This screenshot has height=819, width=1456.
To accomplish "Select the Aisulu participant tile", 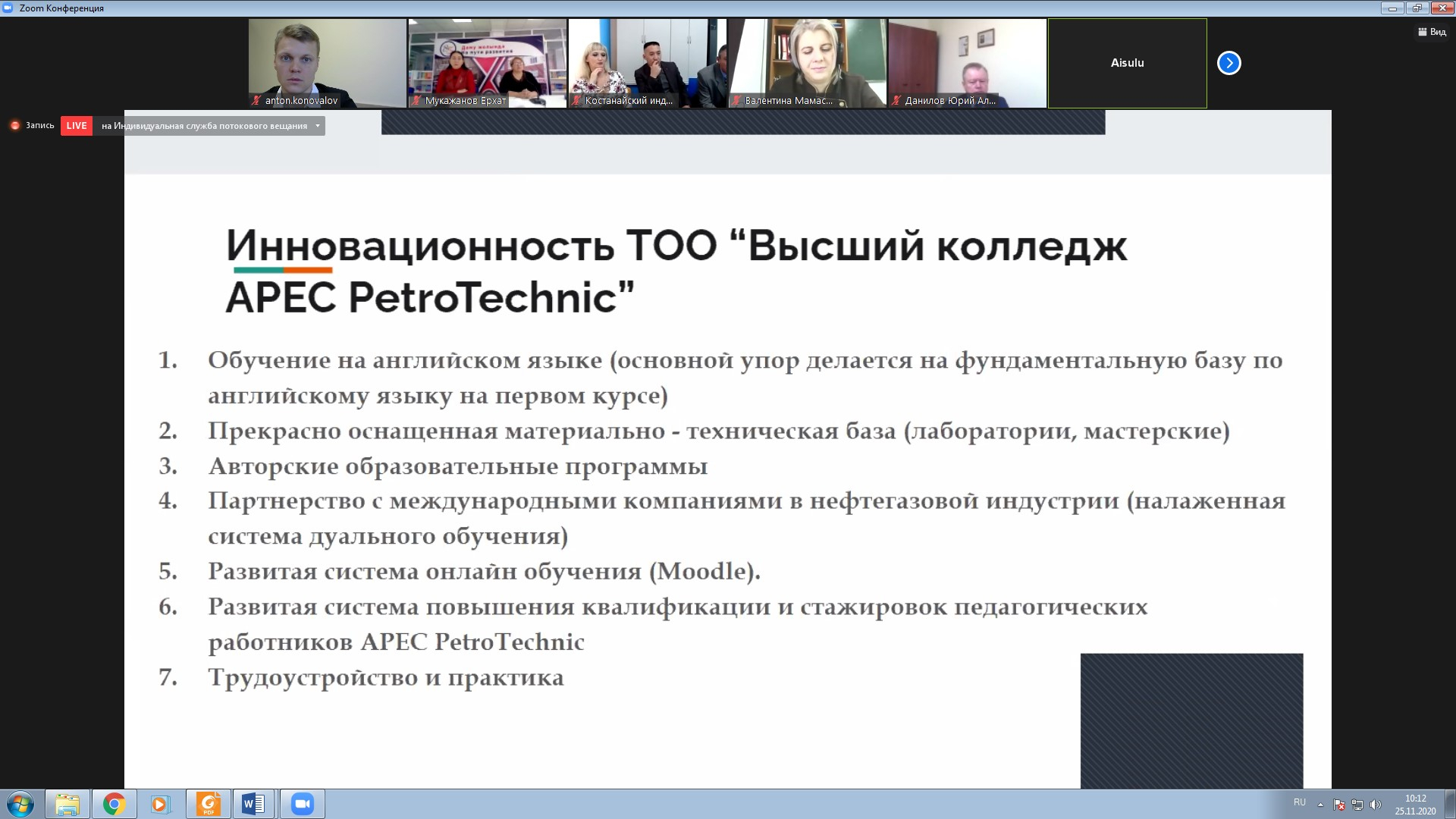I will 1128,63.
